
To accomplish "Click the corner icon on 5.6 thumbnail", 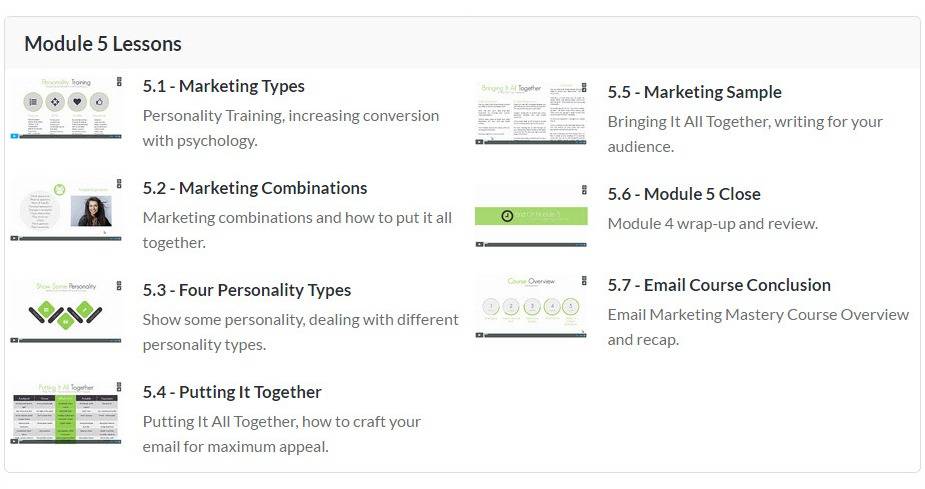I will click(584, 188).
